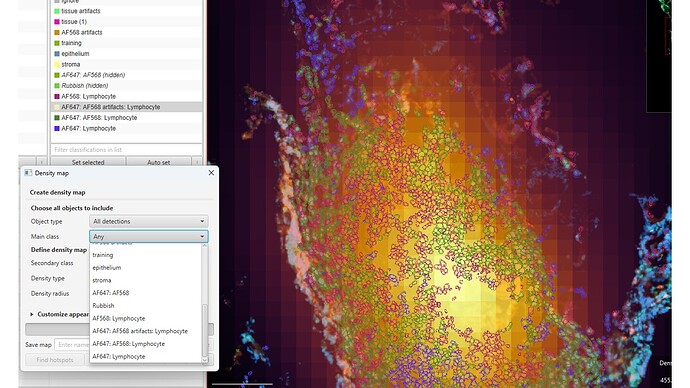Choose 'AF647: AF568' in dropdown list
Screen dimensions: 690x388
pyautogui.click(x=146, y=293)
